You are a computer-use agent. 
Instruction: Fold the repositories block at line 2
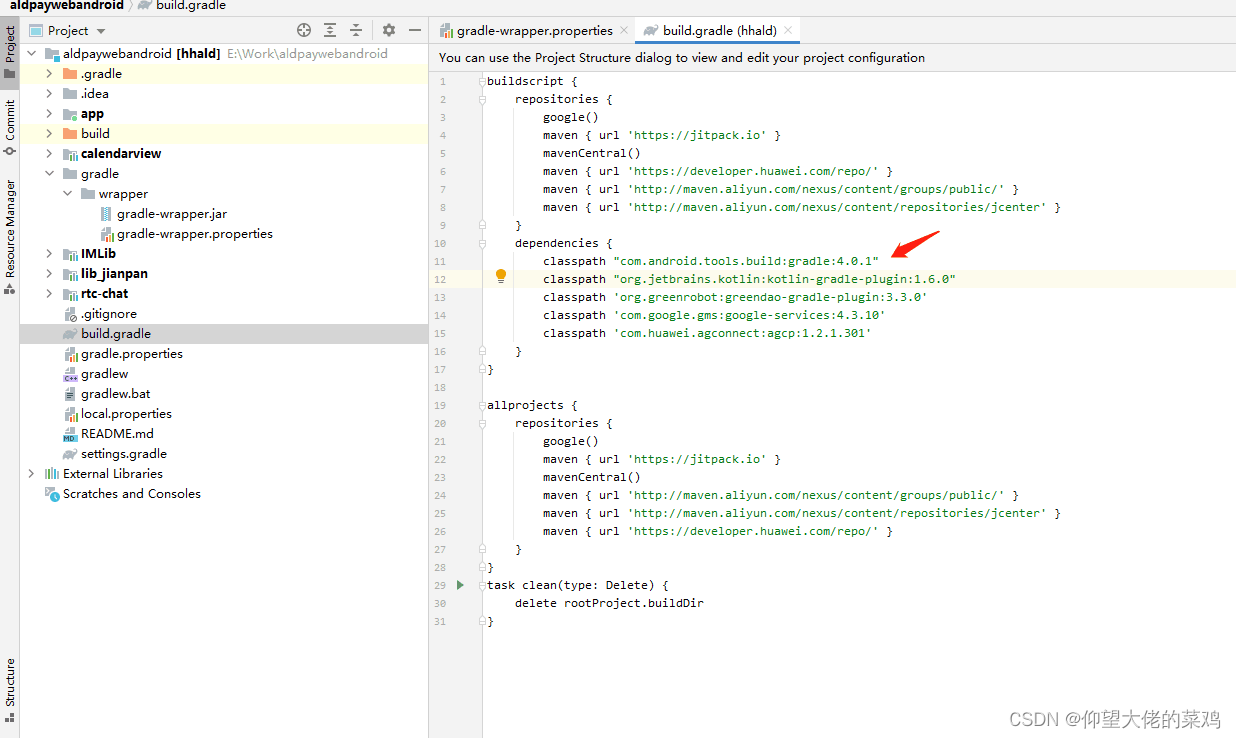[x=482, y=99]
